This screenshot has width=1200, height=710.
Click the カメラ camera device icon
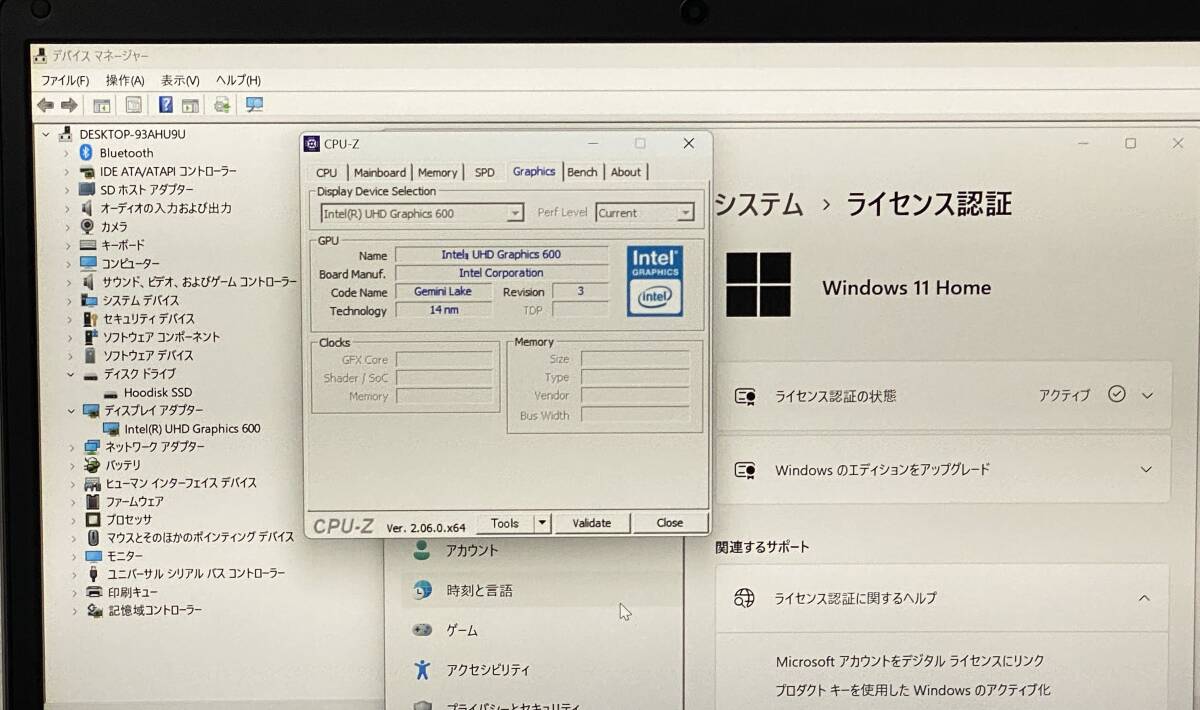(x=87, y=226)
